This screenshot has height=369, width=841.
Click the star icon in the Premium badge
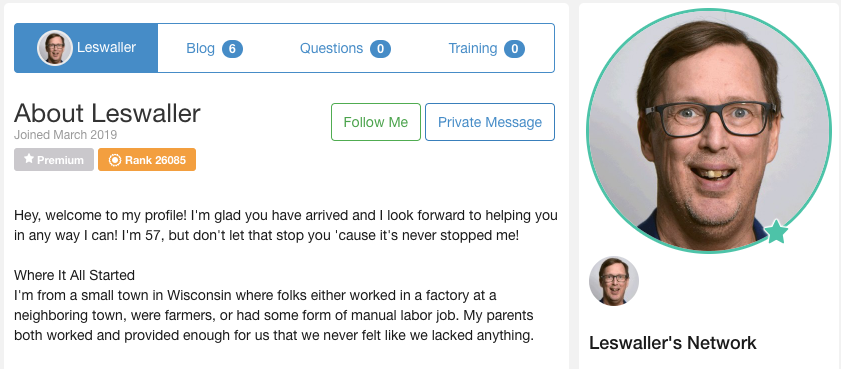pos(29,159)
